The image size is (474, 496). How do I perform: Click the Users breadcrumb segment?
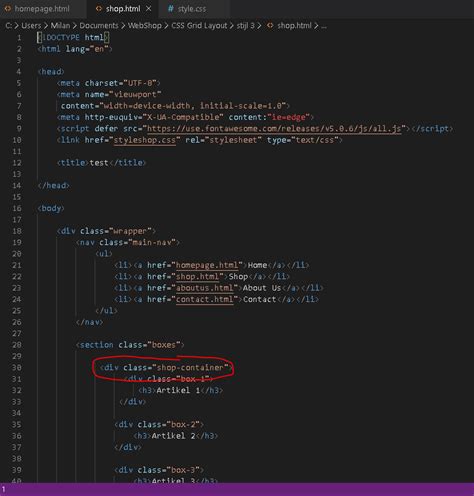[x=31, y=26]
